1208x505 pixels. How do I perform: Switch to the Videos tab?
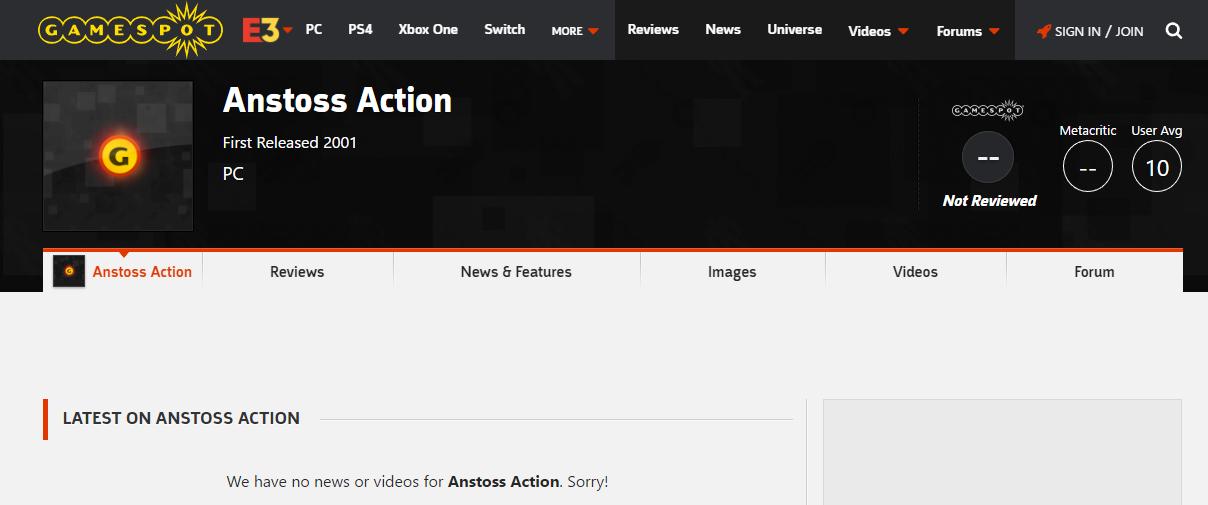click(x=915, y=272)
